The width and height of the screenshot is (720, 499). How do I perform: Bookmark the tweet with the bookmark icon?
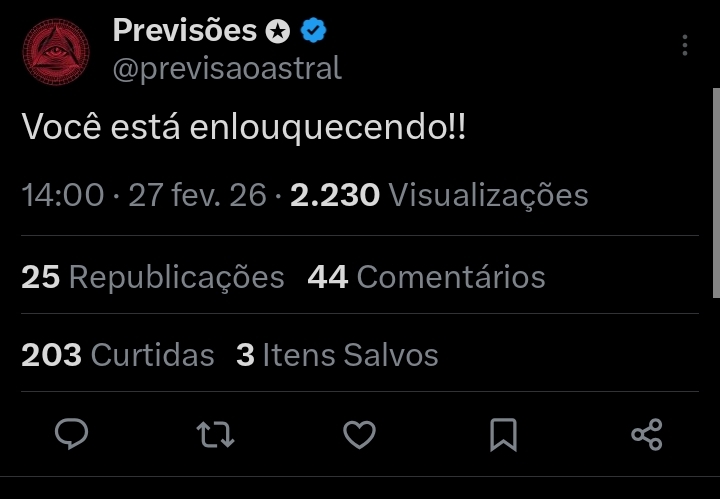point(503,434)
